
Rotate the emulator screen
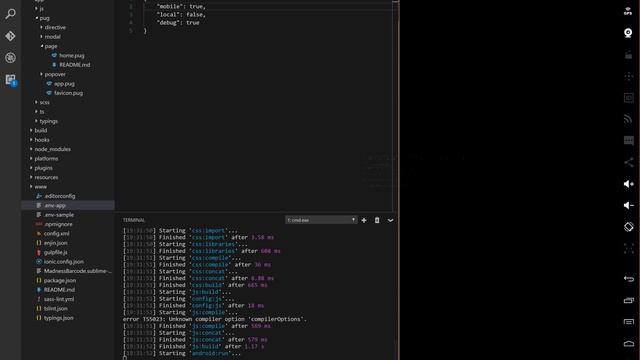click(x=628, y=227)
